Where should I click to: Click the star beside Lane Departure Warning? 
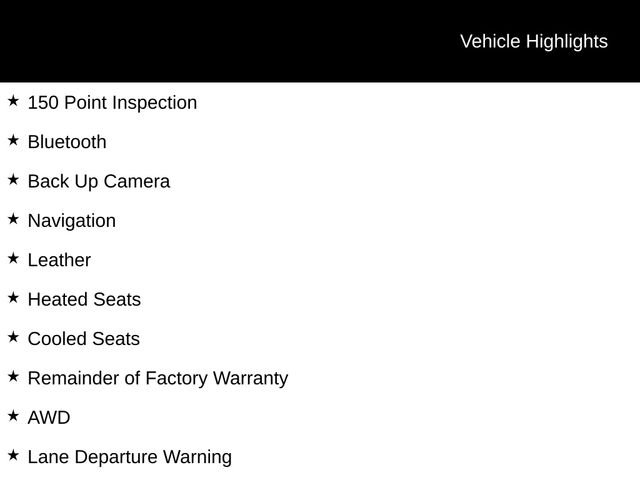coord(13,455)
